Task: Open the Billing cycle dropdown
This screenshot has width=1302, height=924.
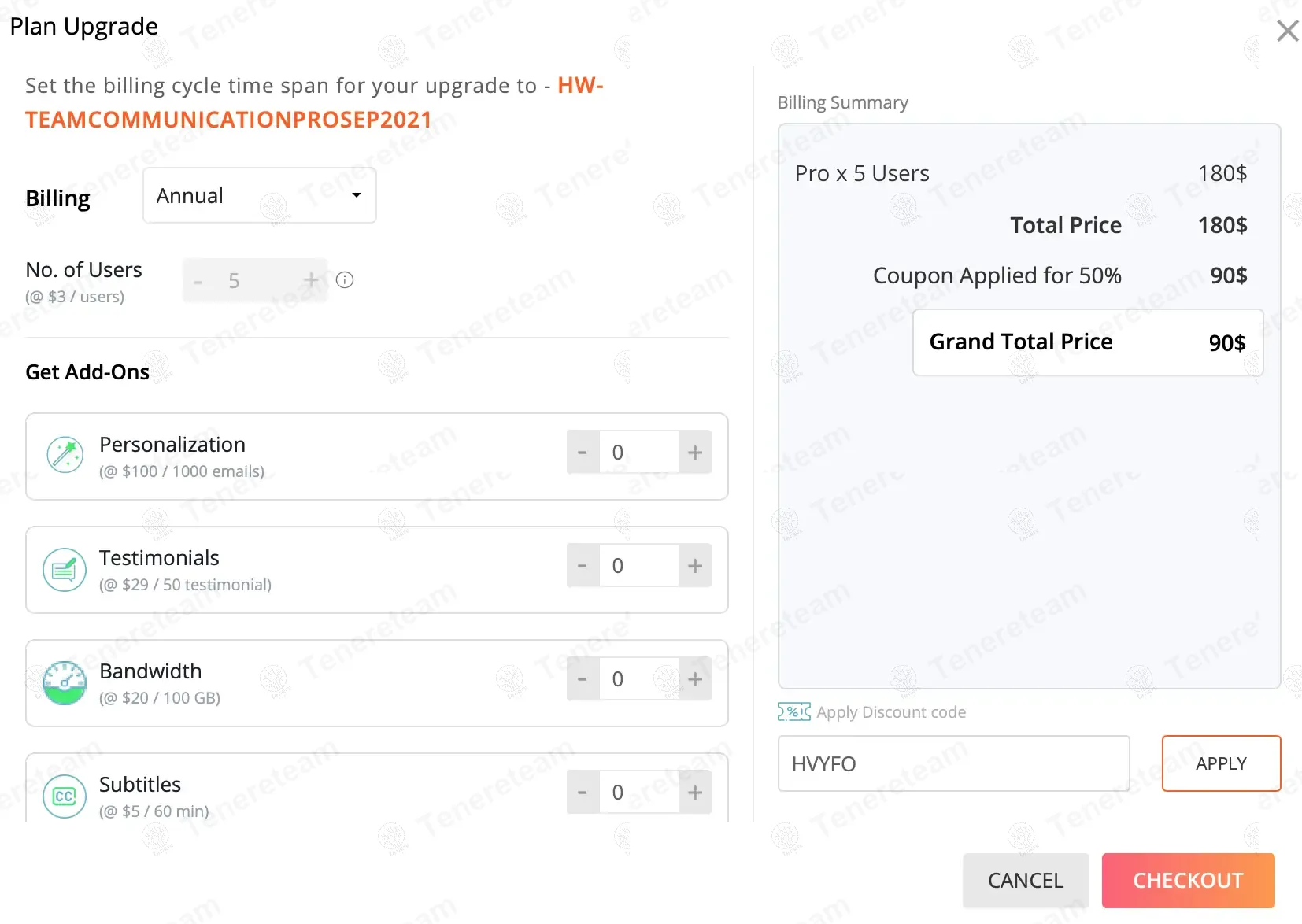Action: click(x=260, y=195)
